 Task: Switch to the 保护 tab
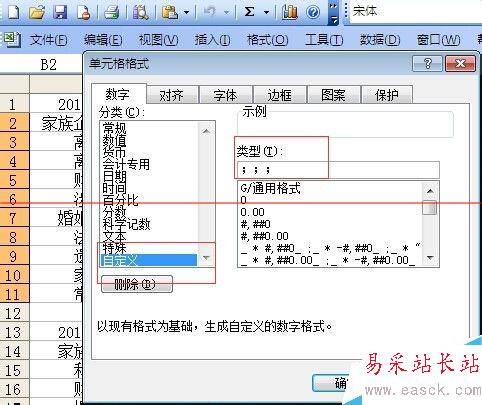387,95
